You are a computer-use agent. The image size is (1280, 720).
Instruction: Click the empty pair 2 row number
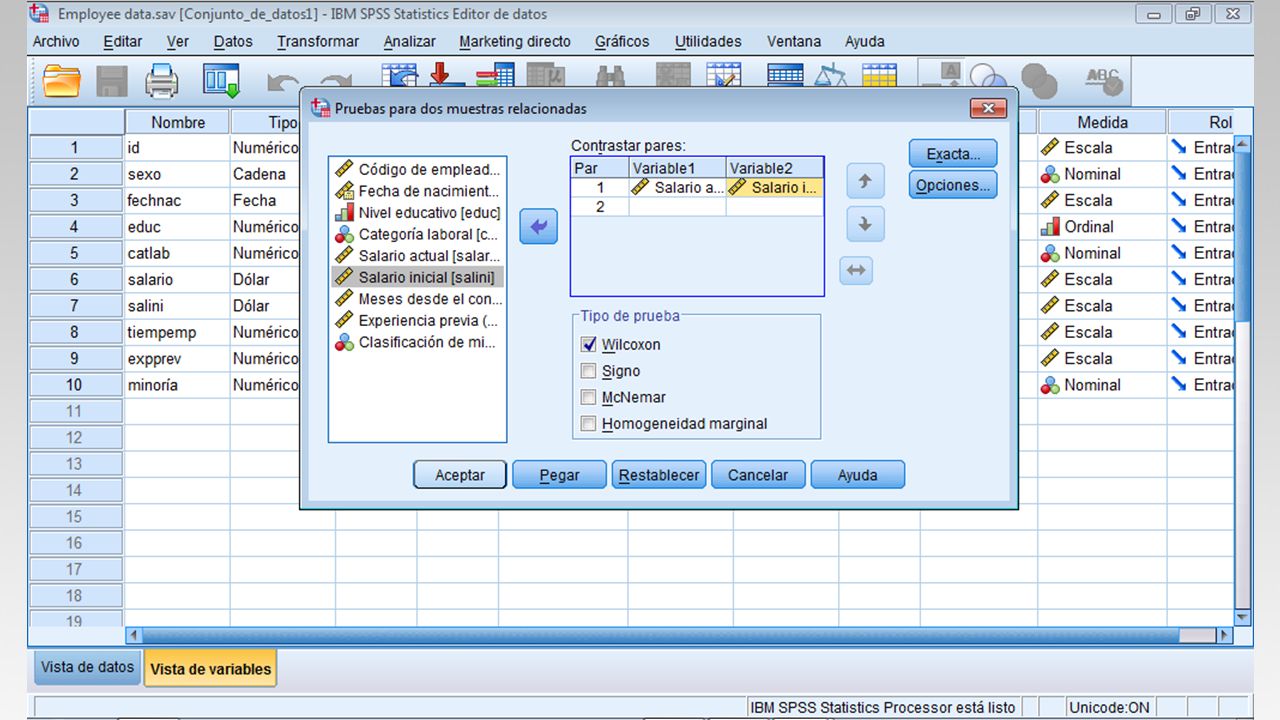click(600, 207)
